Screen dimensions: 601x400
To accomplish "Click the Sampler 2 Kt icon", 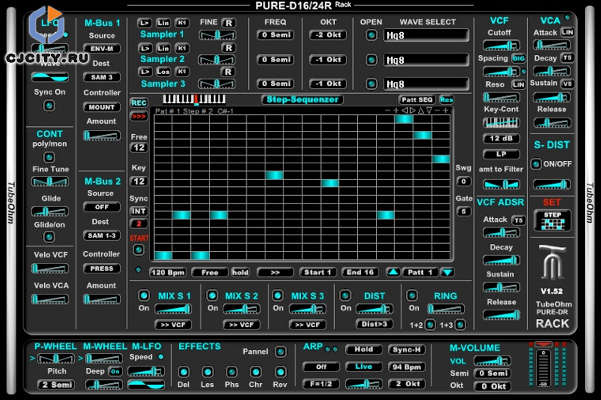I will [x=182, y=48].
